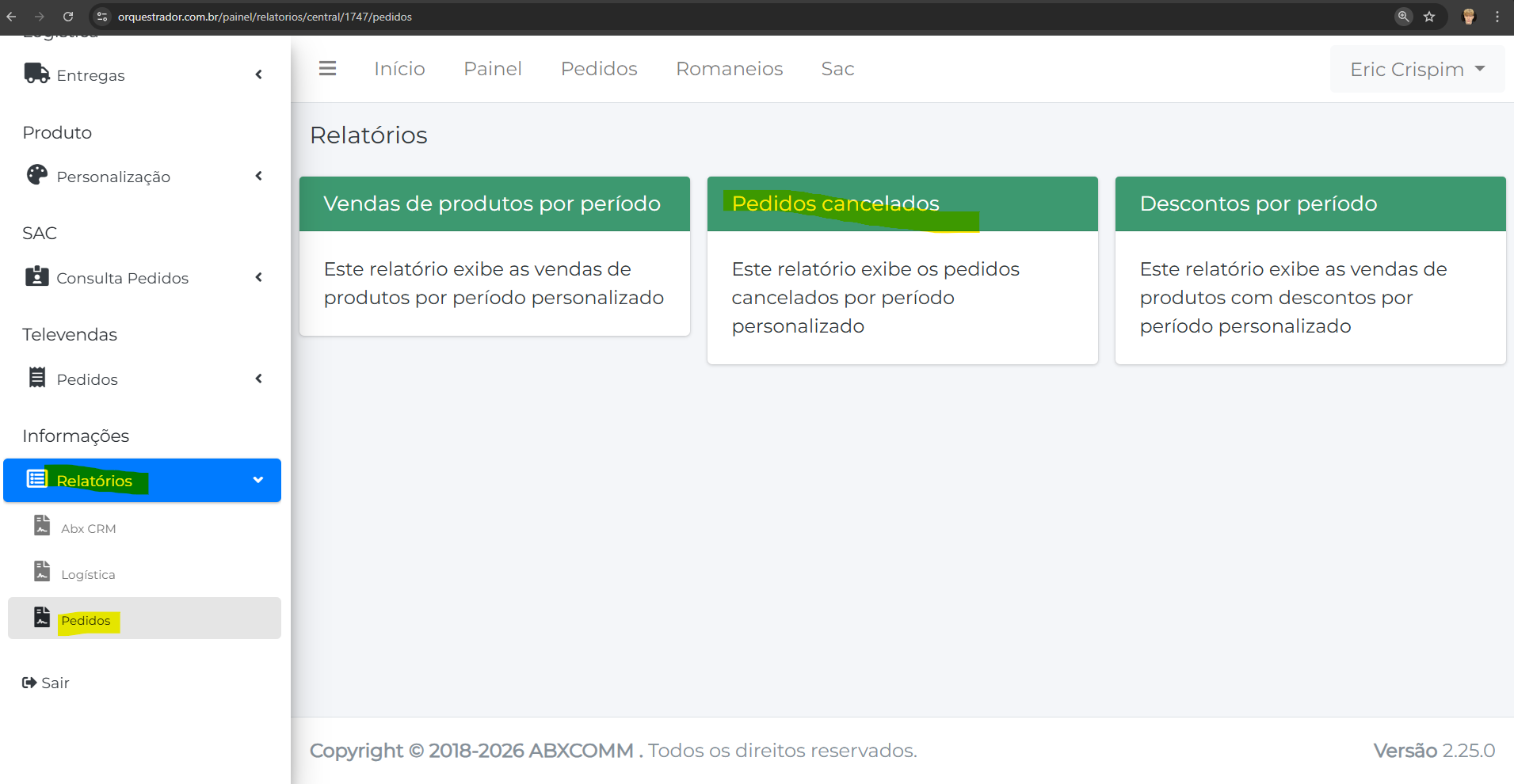Open Painel from top navigation
Screen dimensions: 1514x784
click(492, 69)
